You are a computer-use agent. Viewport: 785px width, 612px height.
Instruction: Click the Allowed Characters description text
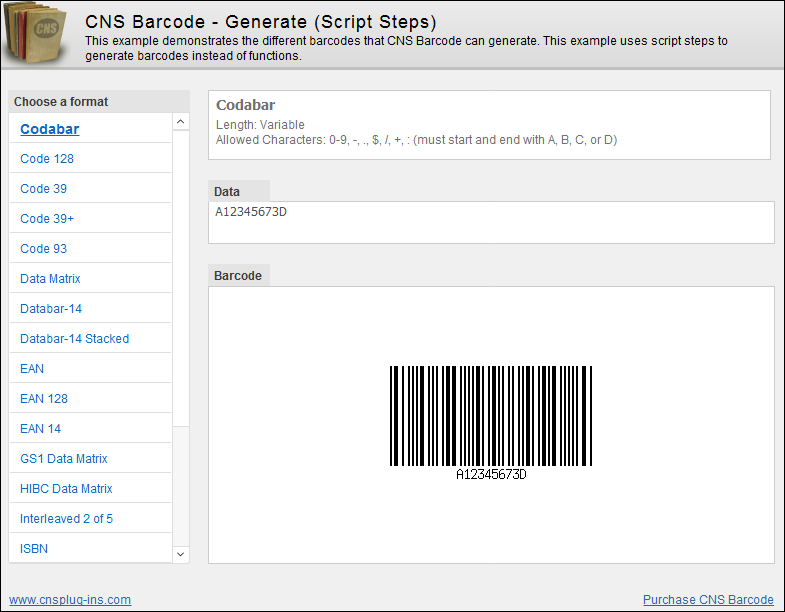point(416,140)
